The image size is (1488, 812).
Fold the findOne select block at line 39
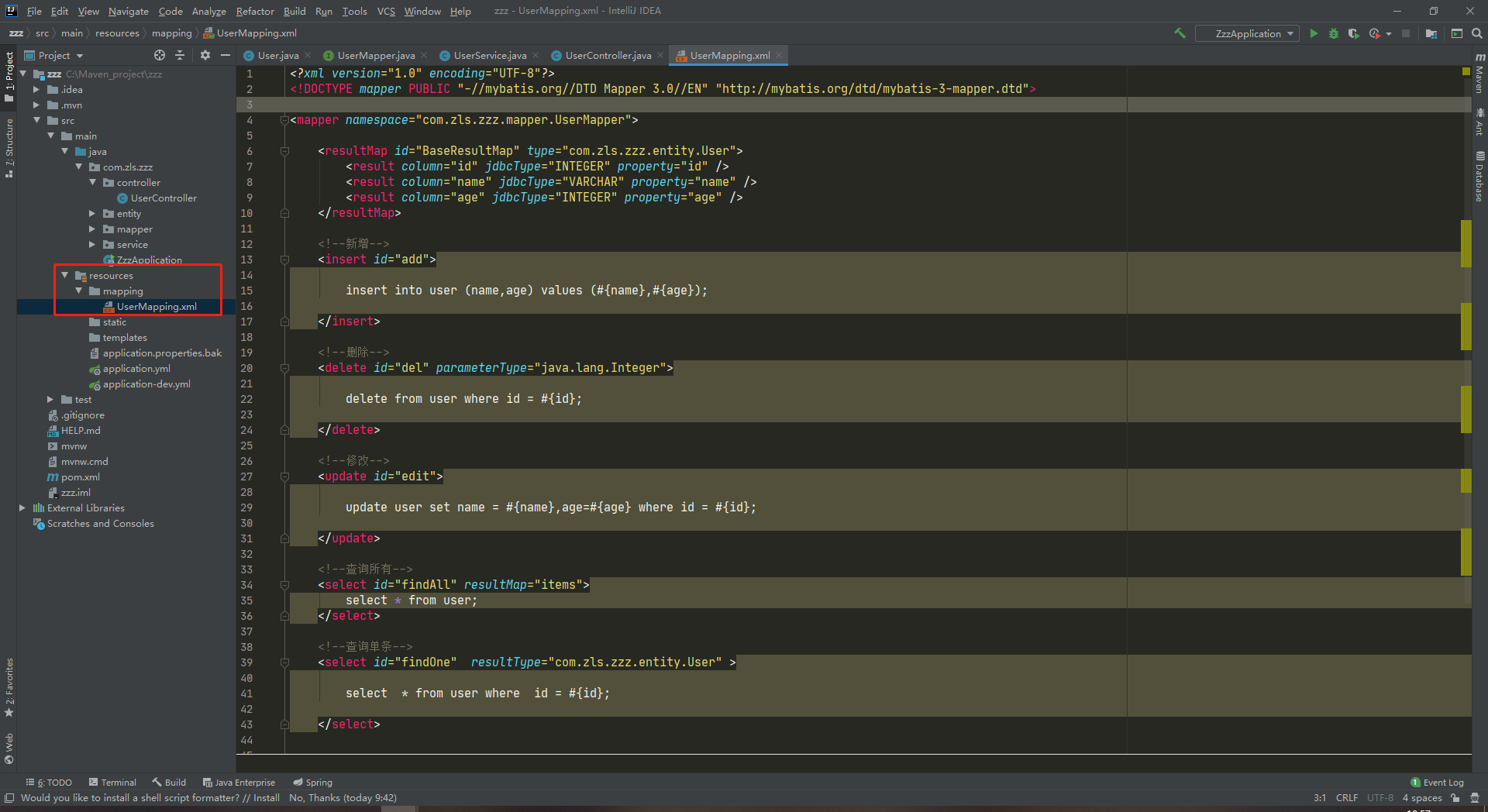284,662
